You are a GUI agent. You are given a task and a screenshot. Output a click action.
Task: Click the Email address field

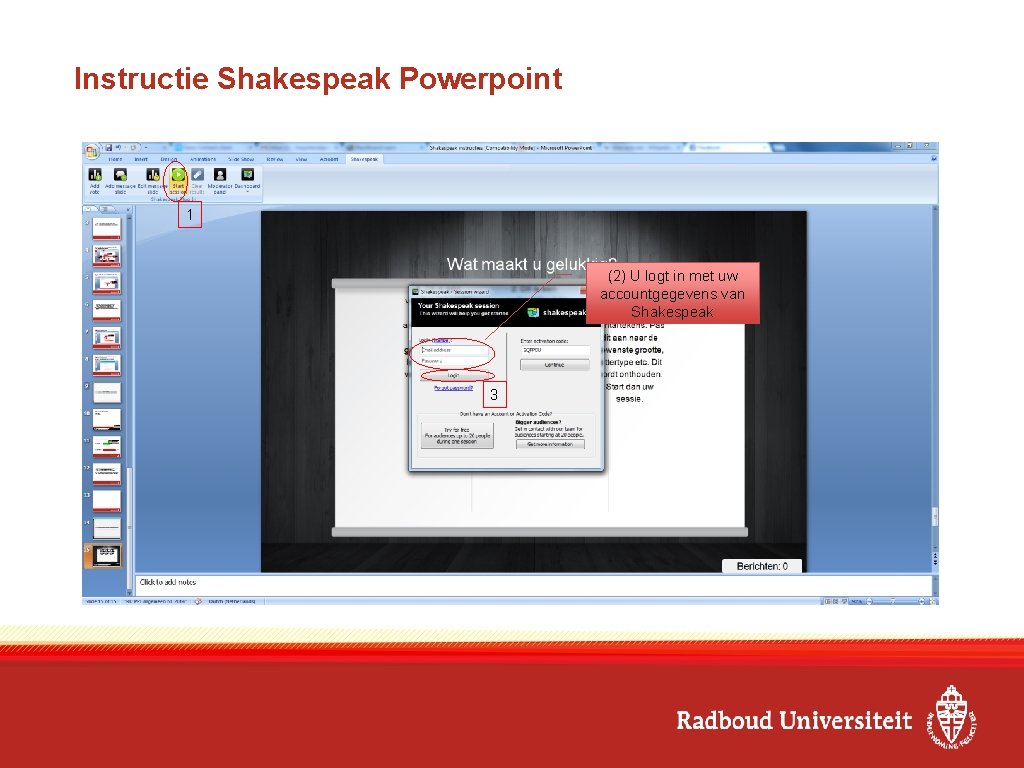point(455,350)
